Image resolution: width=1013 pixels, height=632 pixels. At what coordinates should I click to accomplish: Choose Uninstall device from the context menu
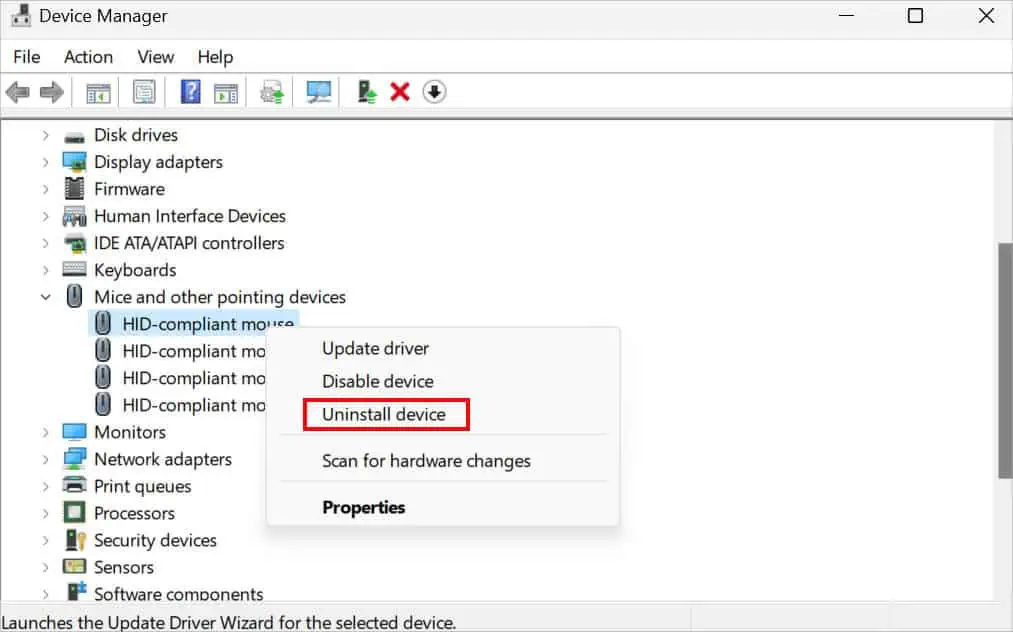pyautogui.click(x=385, y=414)
